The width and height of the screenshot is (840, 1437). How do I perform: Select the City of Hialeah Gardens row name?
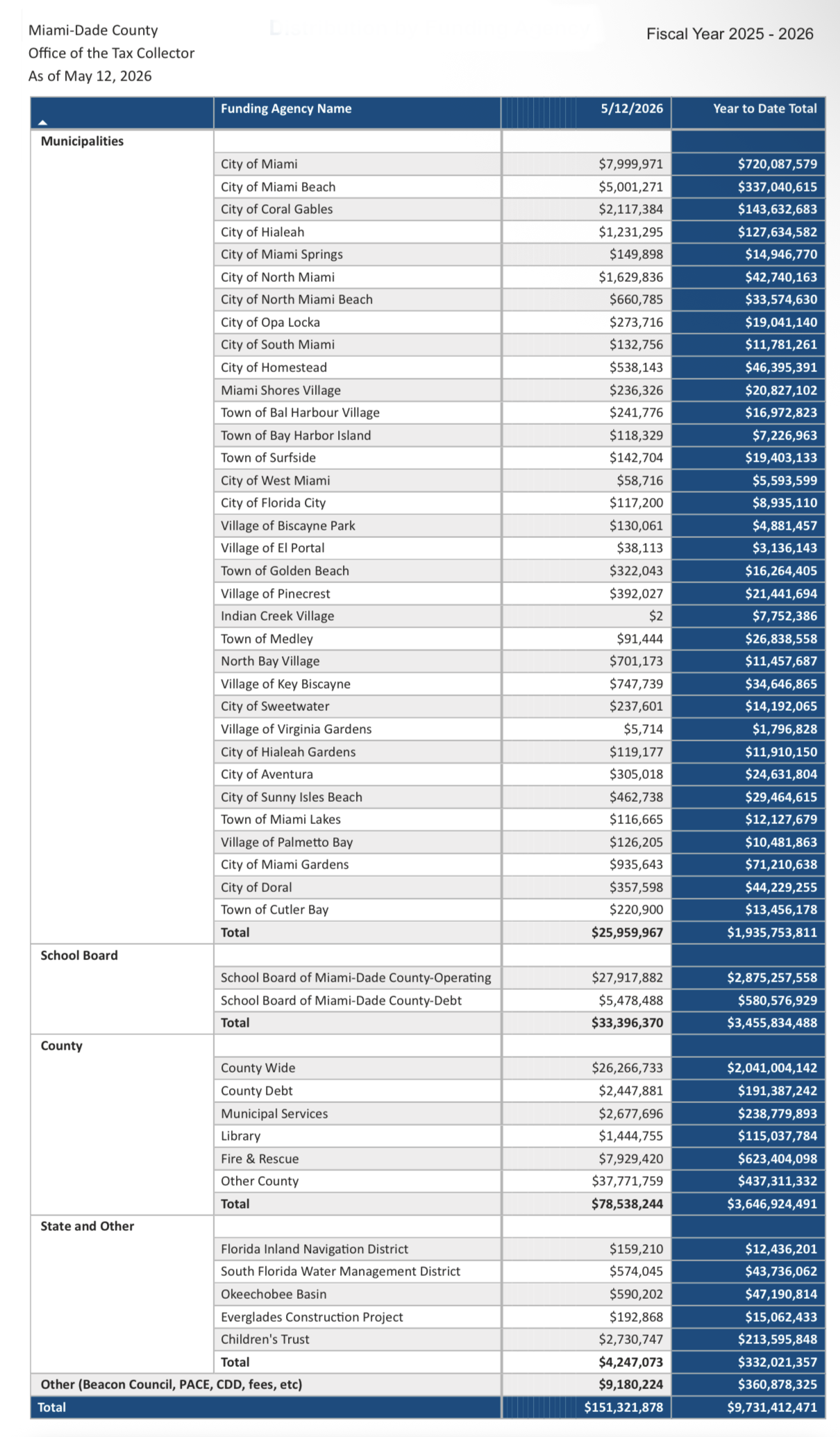pos(288,752)
